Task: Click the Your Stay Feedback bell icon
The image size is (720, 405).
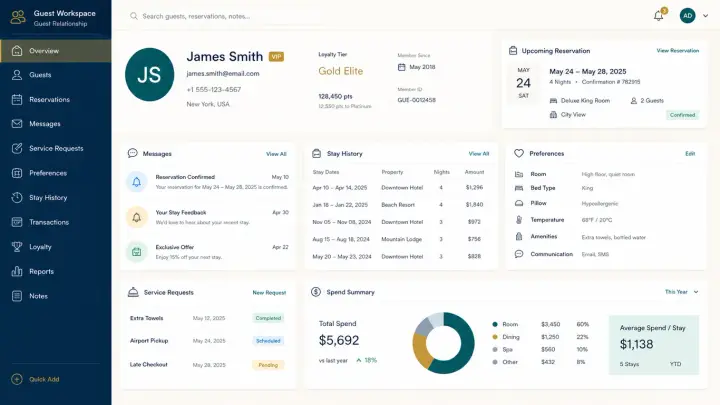Action: point(137,217)
